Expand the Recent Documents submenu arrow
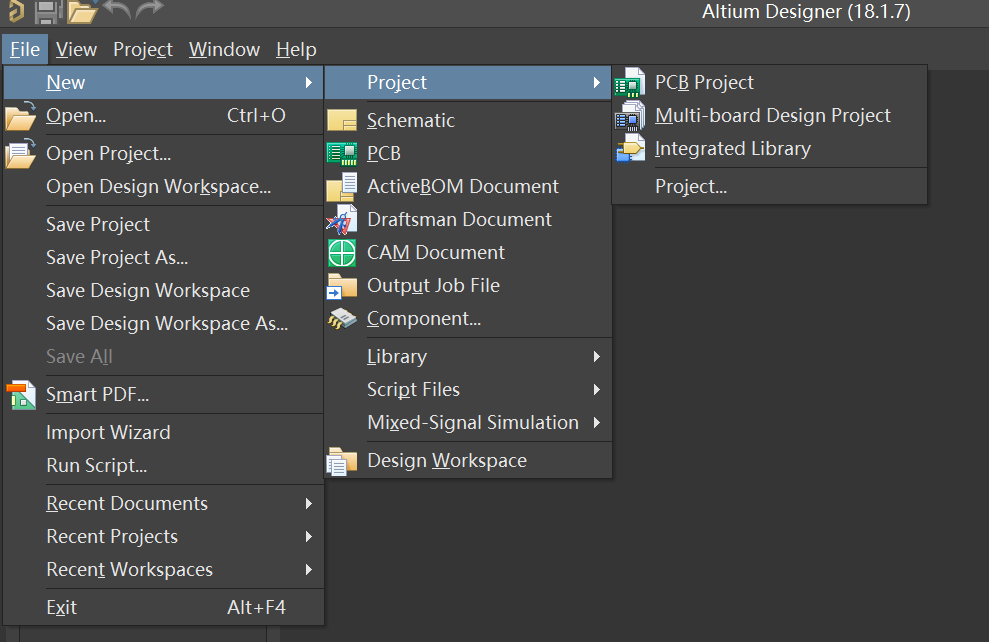989x642 pixels. coord(308,503)
